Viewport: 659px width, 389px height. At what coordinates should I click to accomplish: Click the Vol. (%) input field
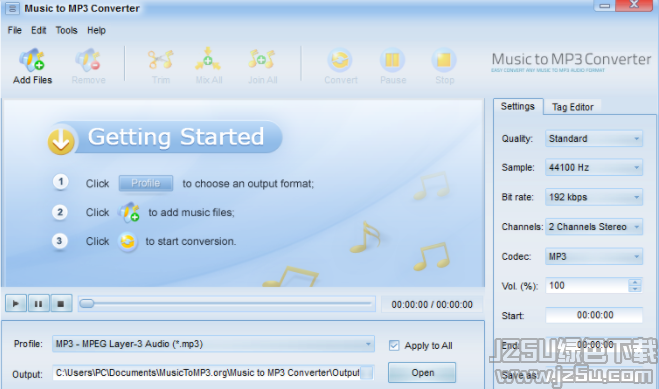coord(587,286)
